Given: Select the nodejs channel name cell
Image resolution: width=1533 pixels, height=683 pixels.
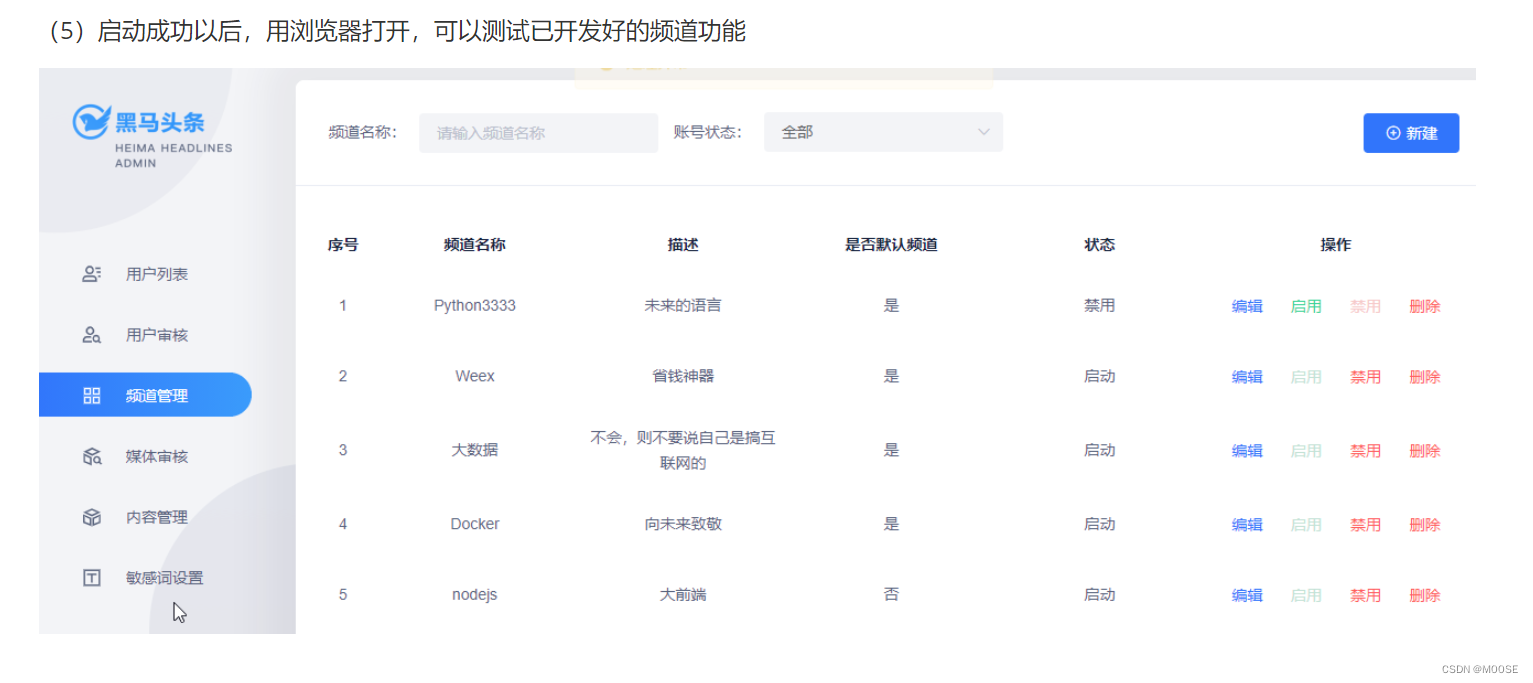Looking at the screenshot, I should pyautogui.click(x=475, y=594).
